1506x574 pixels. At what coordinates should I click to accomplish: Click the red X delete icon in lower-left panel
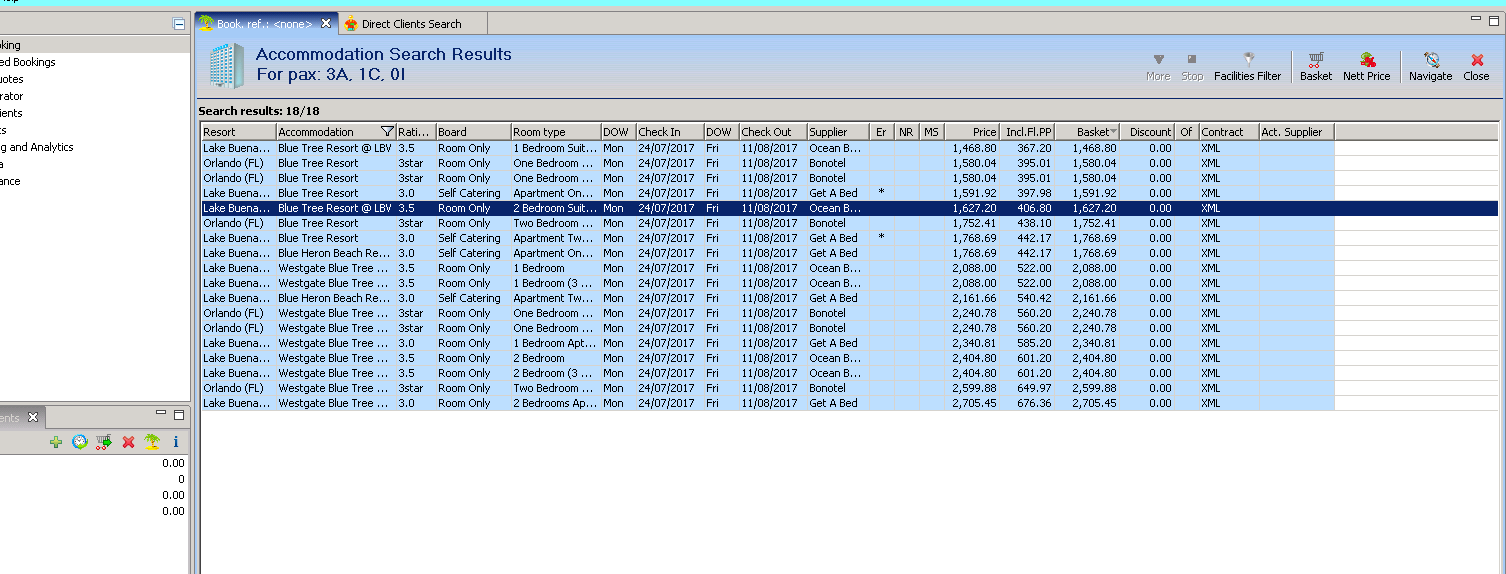pyautogui.click(x=128, y=442)
